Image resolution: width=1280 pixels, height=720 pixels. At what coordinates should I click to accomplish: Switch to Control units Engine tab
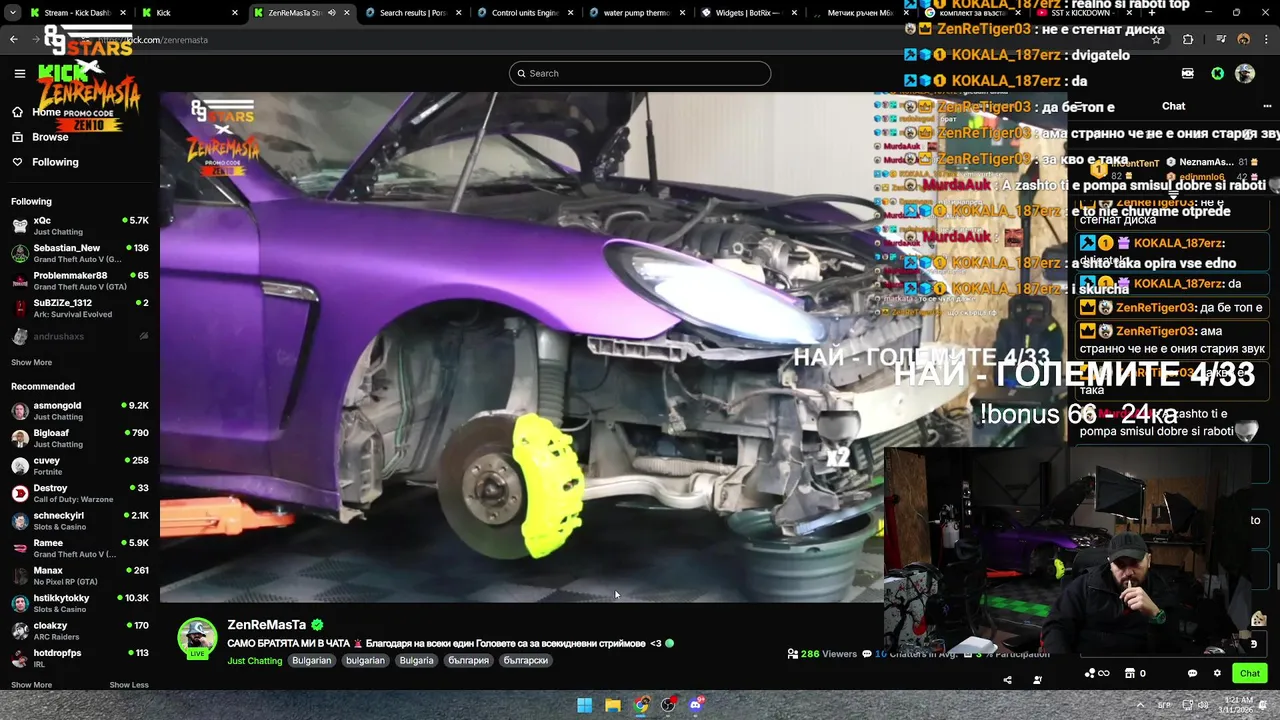click(x=524, y=13)
